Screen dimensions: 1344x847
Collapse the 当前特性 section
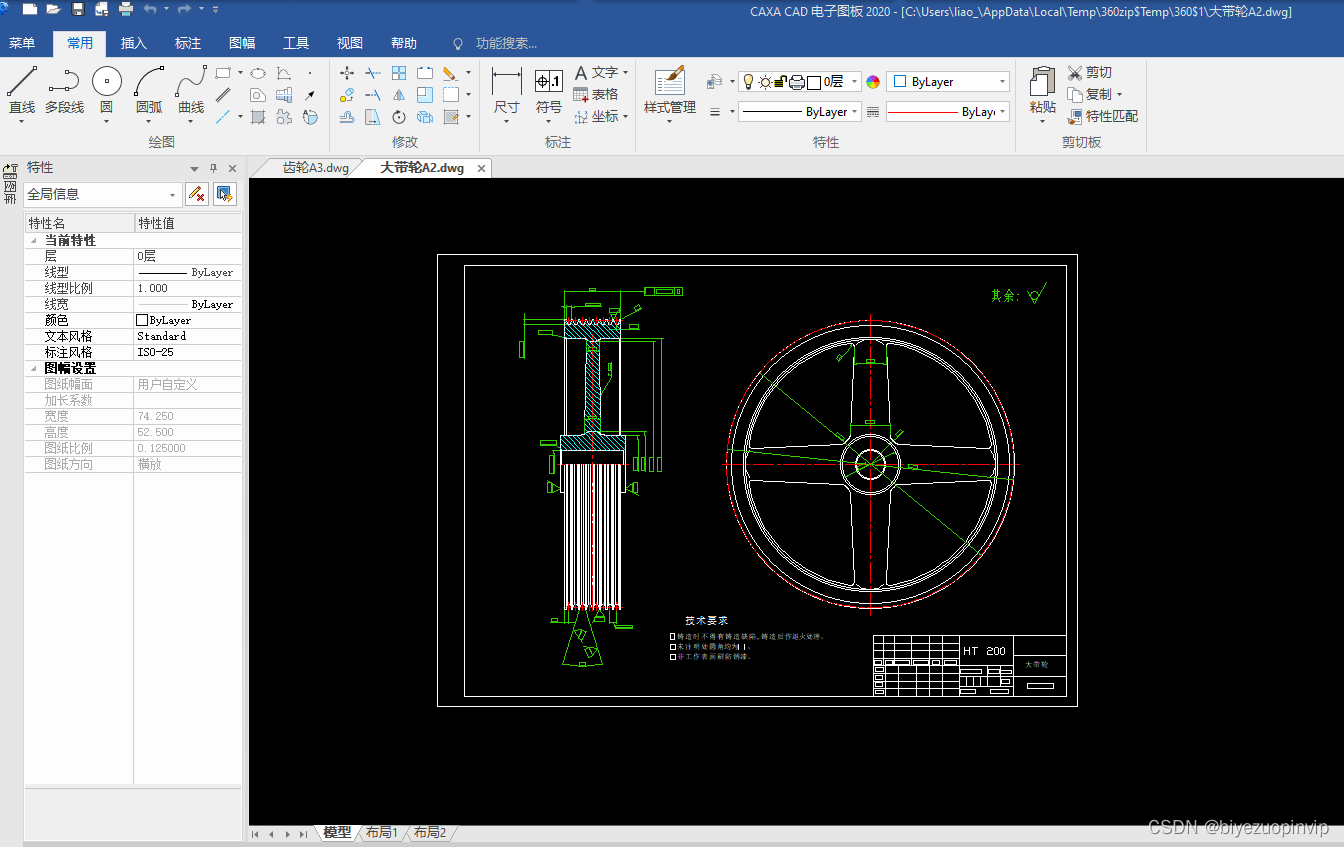[x=33, y=241]
